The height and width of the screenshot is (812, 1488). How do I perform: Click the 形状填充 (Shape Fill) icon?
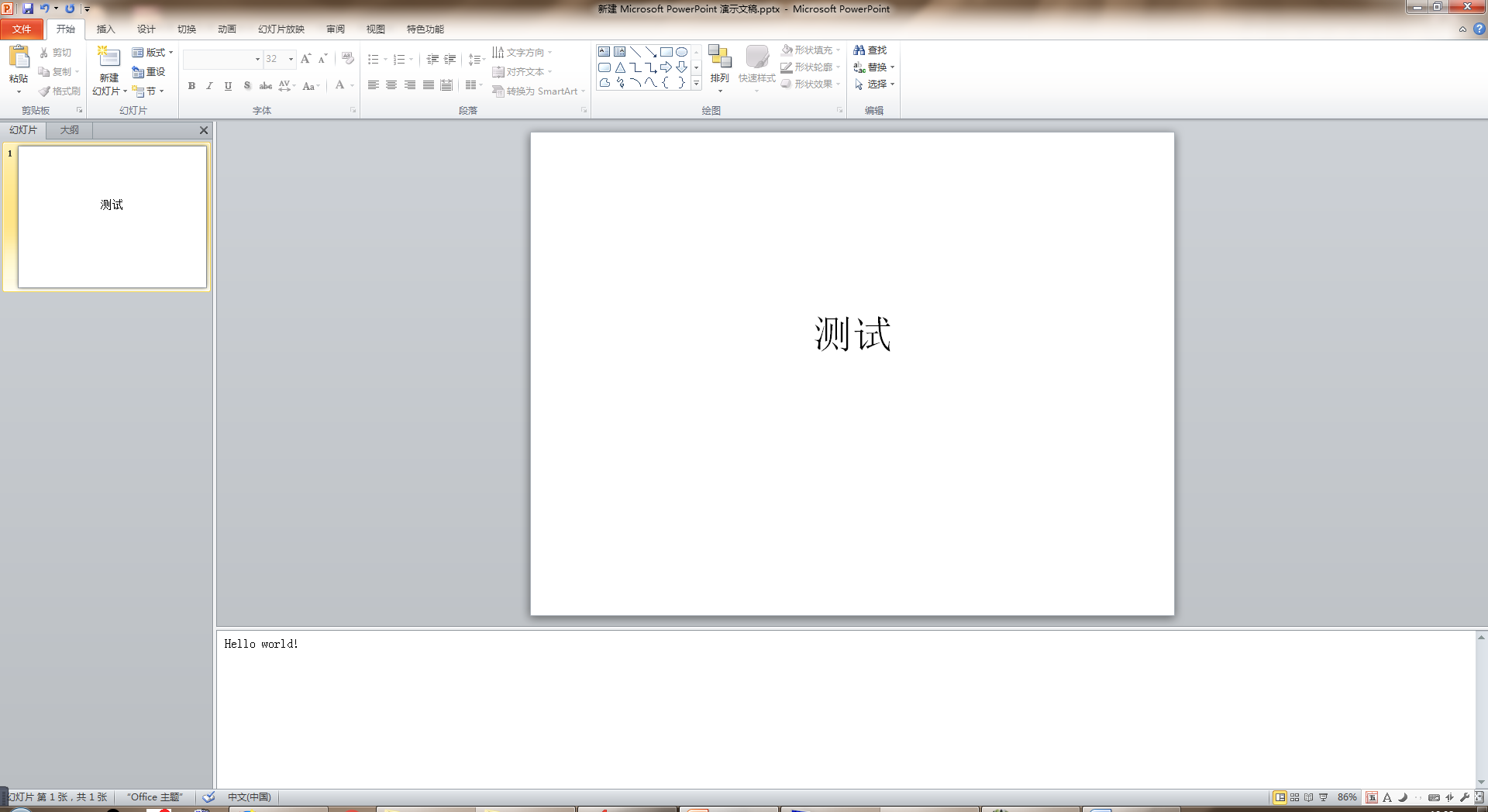(x=808, y=49)
